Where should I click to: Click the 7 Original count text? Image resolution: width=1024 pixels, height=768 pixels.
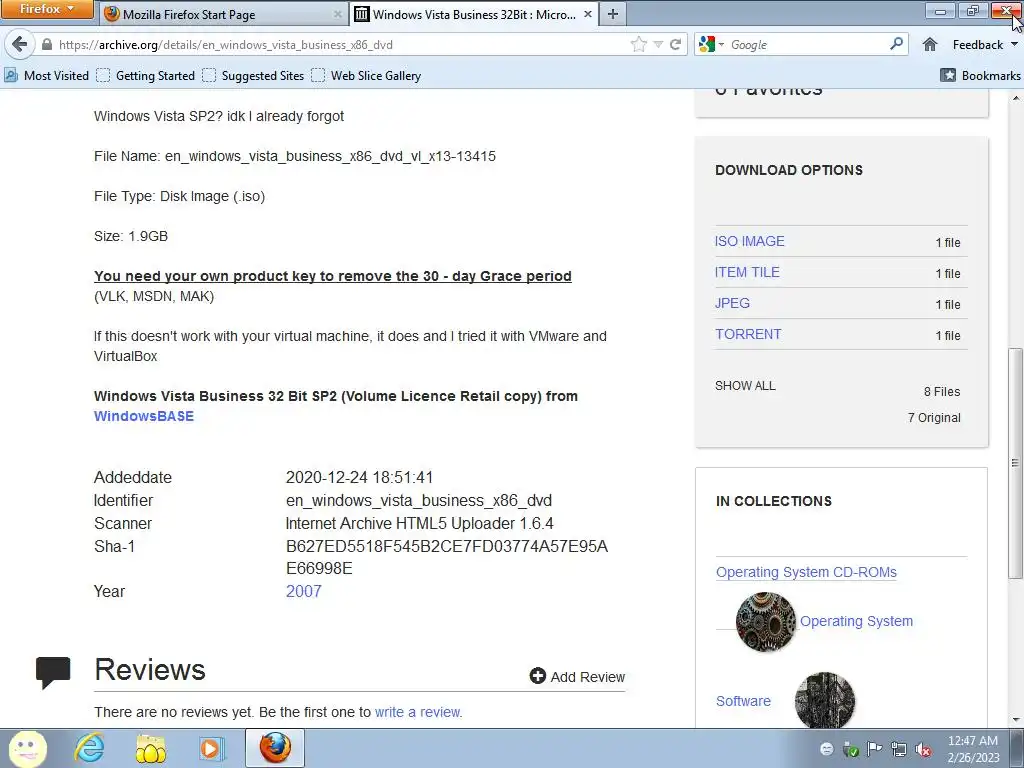pos(934,417)
